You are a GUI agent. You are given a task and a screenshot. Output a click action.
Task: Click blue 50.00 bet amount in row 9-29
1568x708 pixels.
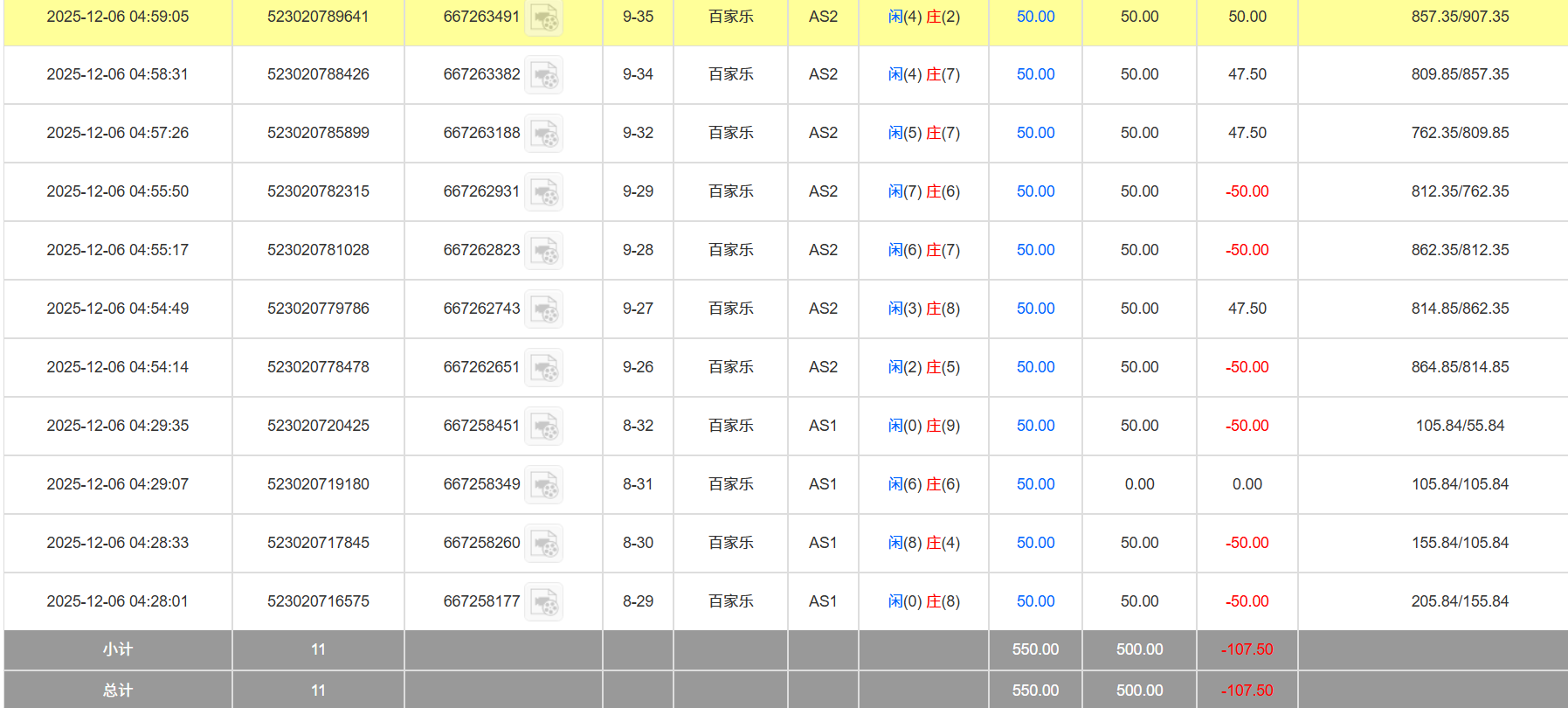click(1035, 191)
